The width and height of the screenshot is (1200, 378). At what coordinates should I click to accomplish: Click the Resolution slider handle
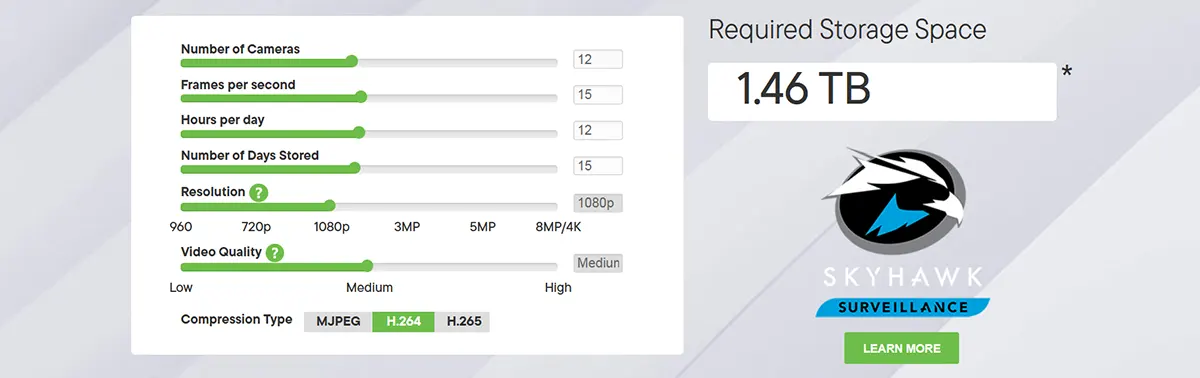[329, 205]
